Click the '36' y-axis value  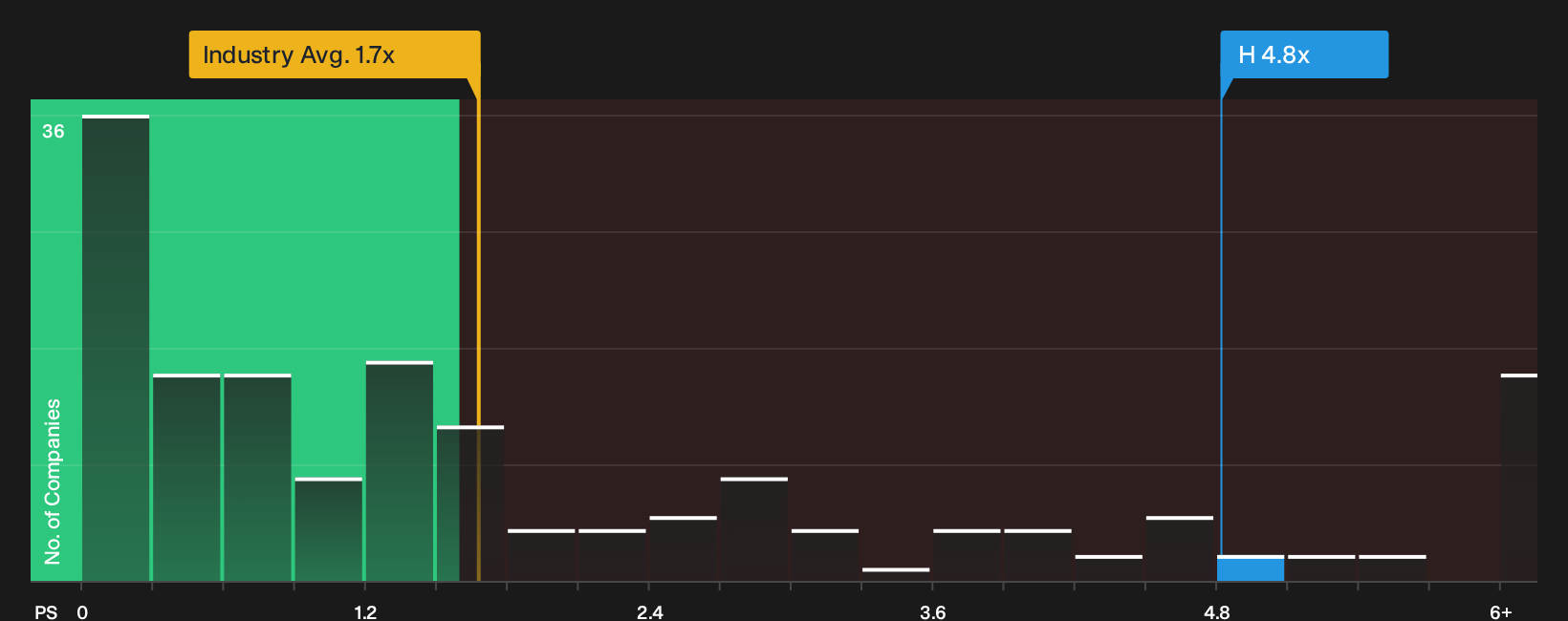tap(54, 132)
